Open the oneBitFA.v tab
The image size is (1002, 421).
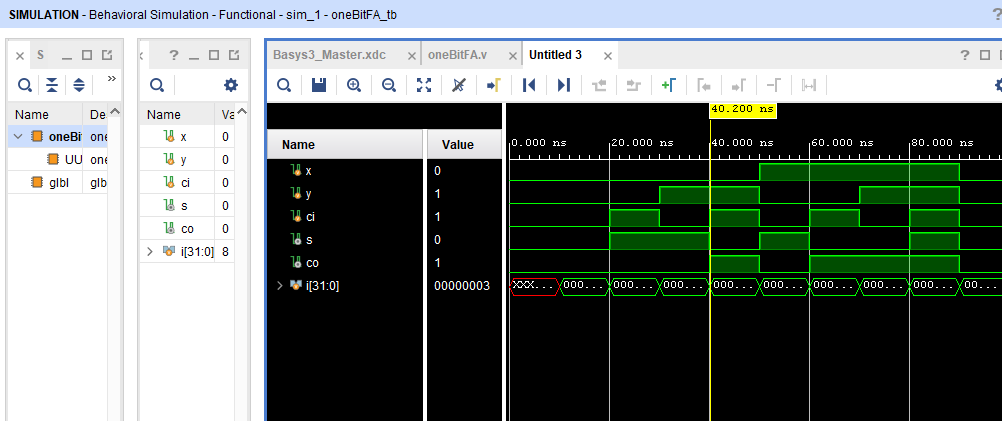point(456,55)
